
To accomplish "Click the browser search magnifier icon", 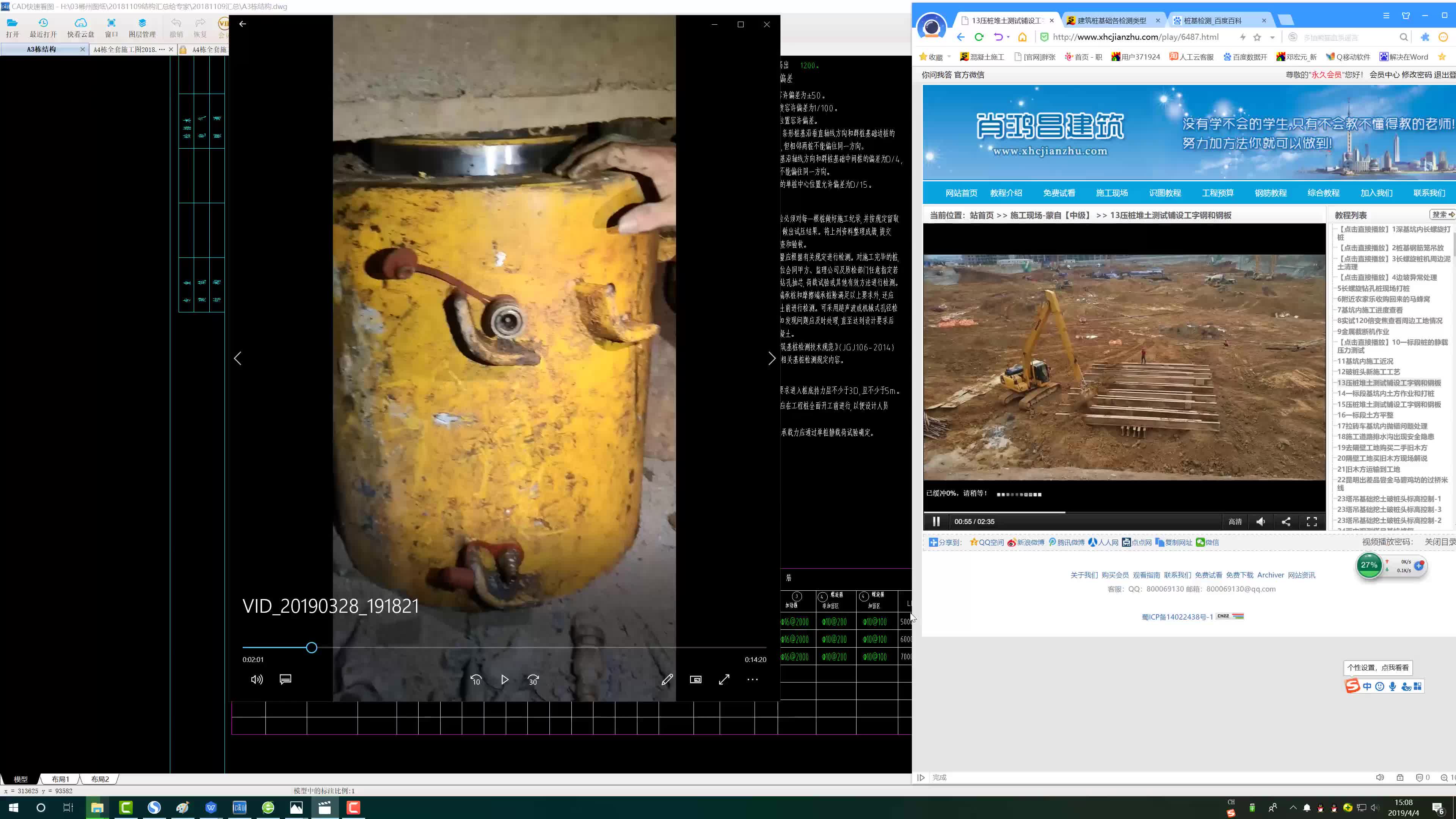I will click(1404, 37).
